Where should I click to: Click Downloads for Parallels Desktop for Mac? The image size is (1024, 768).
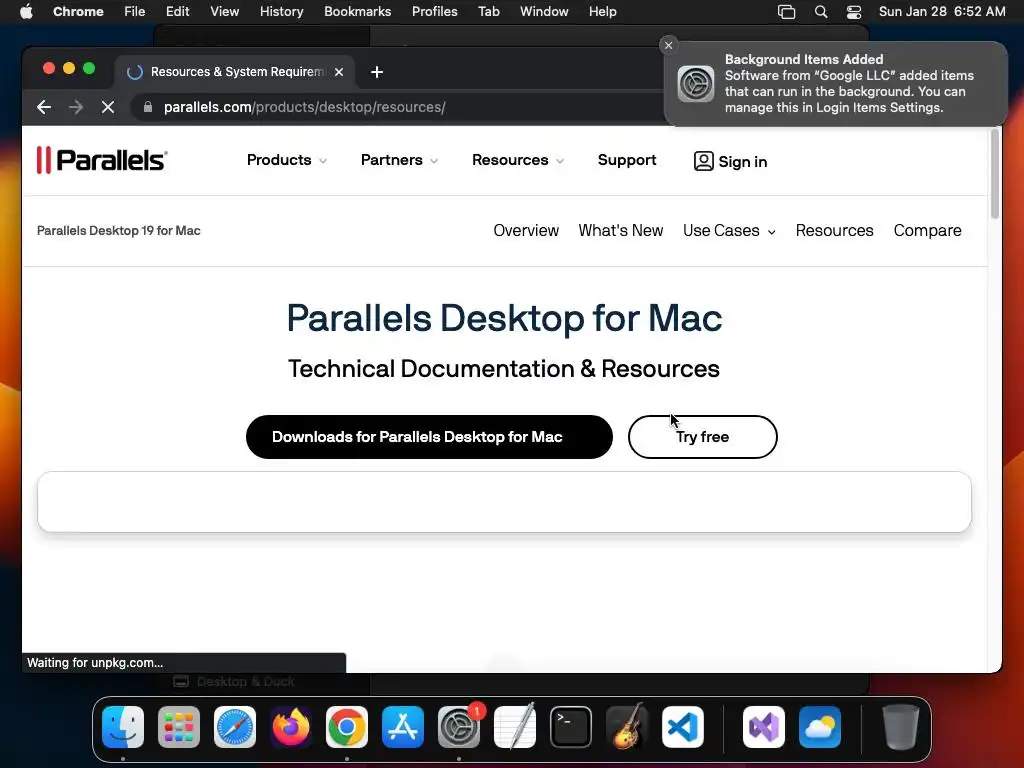pos(429,437)
